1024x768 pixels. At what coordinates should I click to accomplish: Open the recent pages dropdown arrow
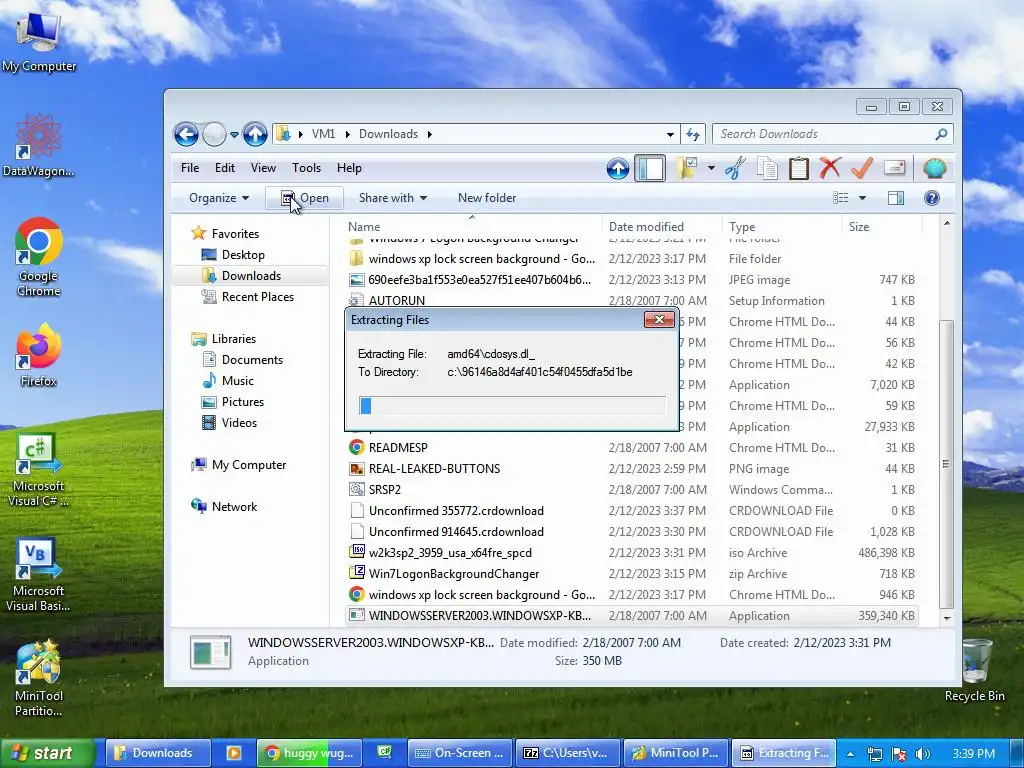tap(234, 135)
